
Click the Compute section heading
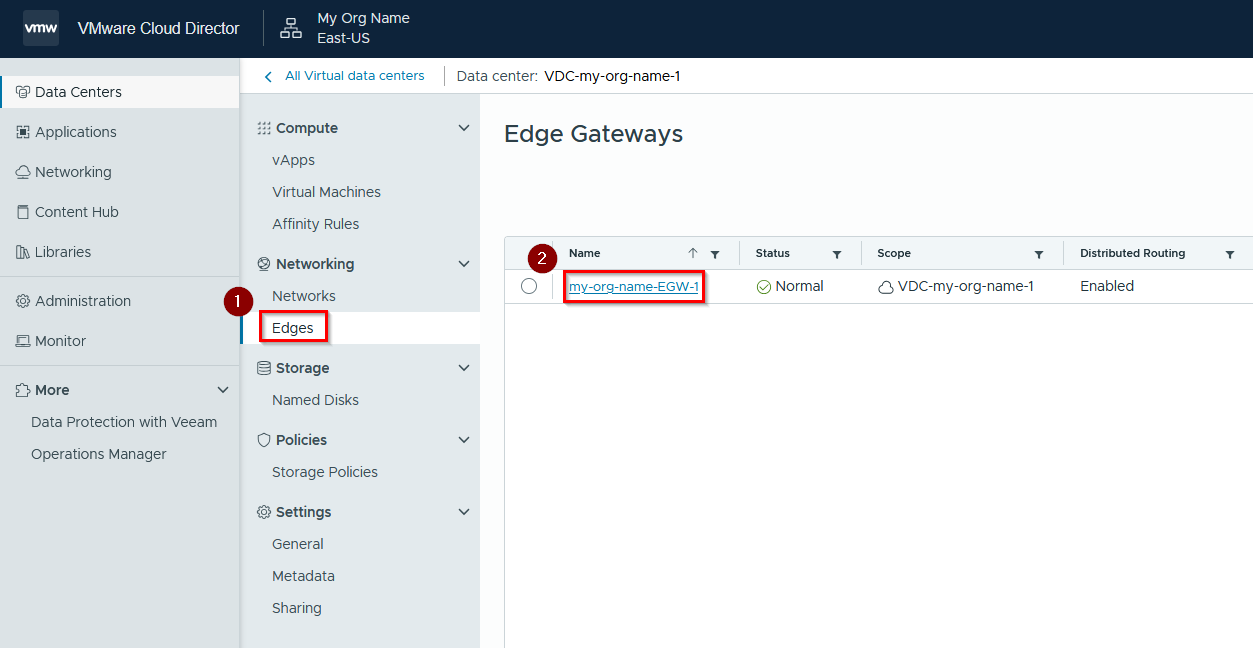point(307,128)
